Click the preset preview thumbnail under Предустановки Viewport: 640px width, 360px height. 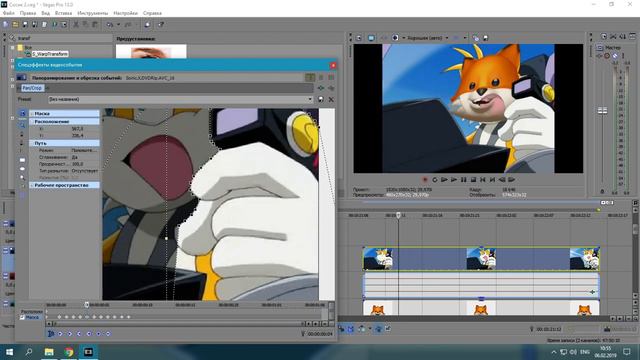coord(151,51)
